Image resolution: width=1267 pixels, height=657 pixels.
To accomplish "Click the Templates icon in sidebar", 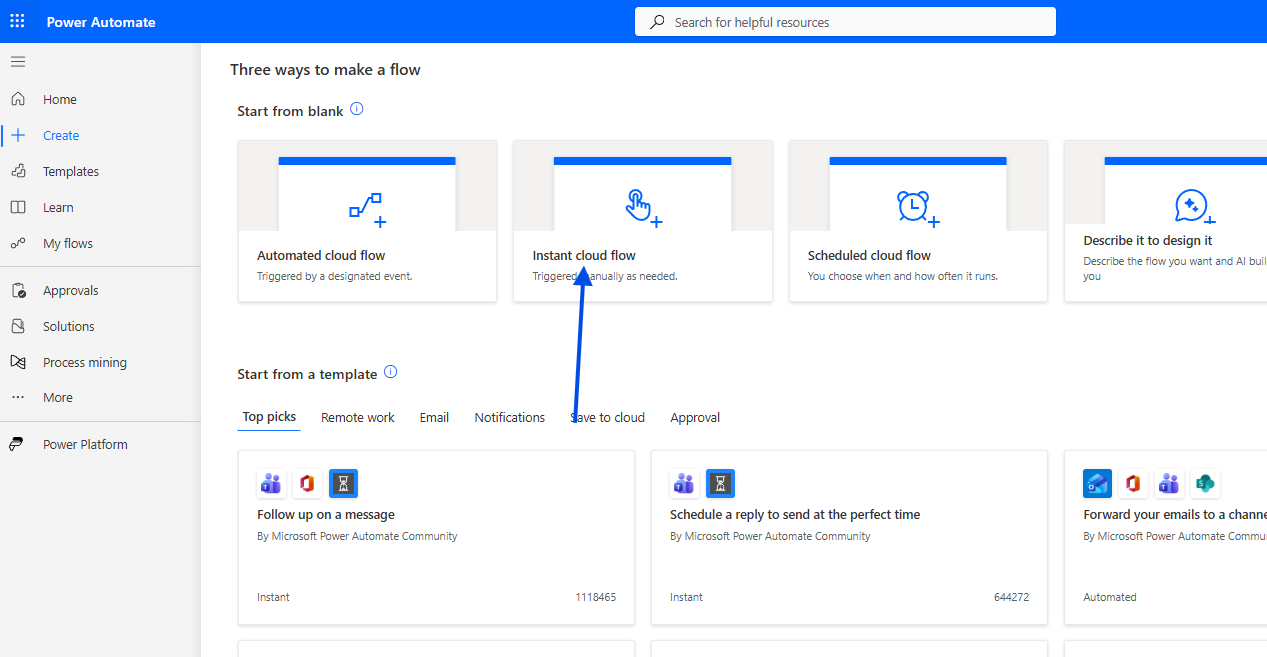I will tap(18, 171).
